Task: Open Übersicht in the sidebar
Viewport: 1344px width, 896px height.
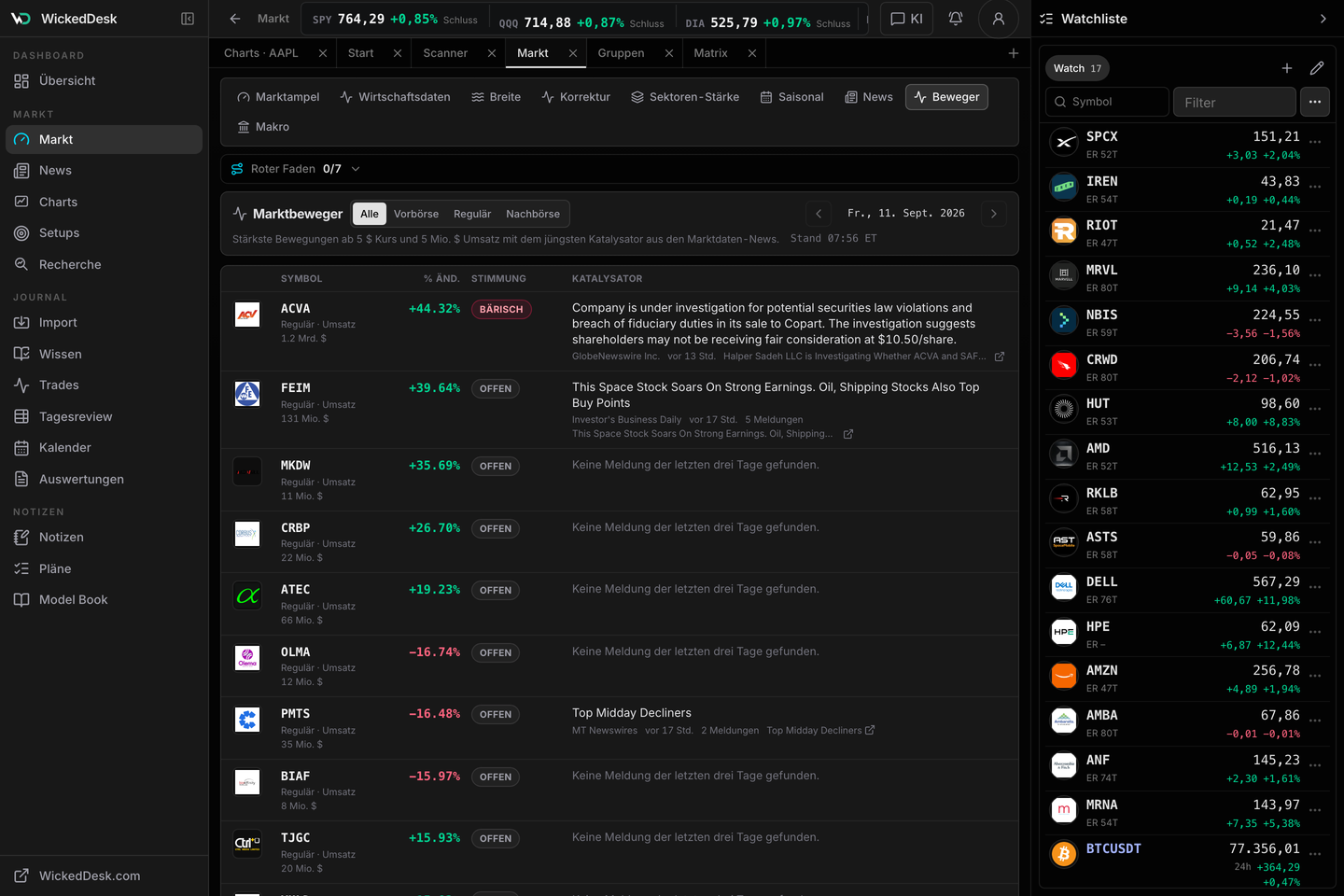Action: [x=104, y=81]
